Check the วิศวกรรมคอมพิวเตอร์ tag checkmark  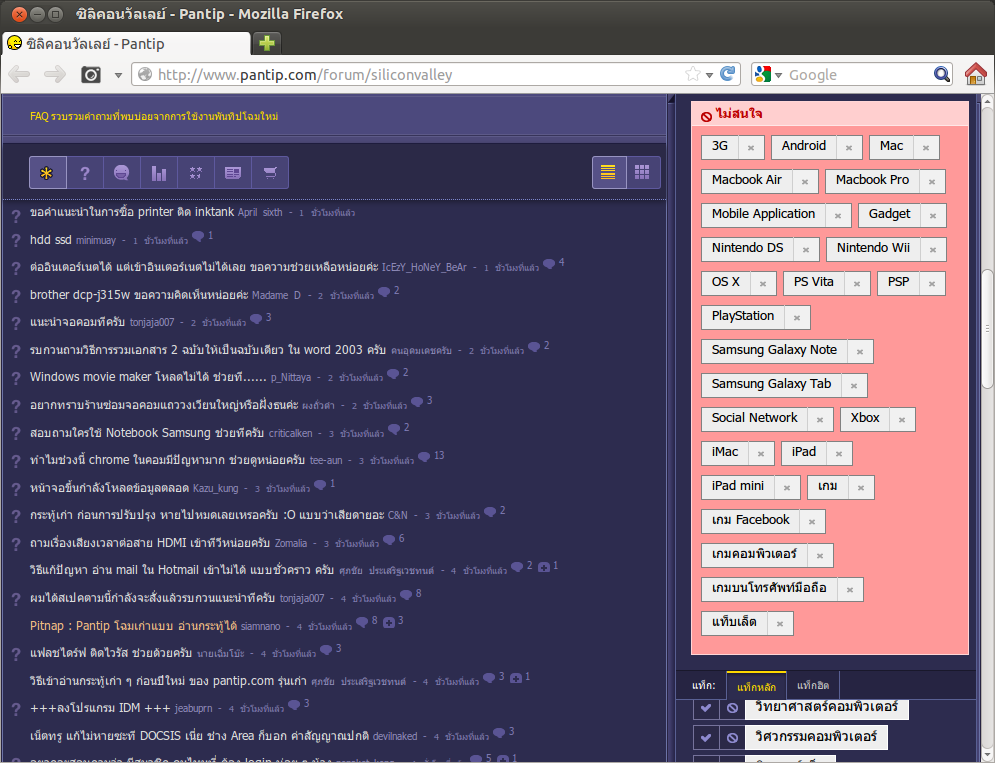[x=706, y=738]
